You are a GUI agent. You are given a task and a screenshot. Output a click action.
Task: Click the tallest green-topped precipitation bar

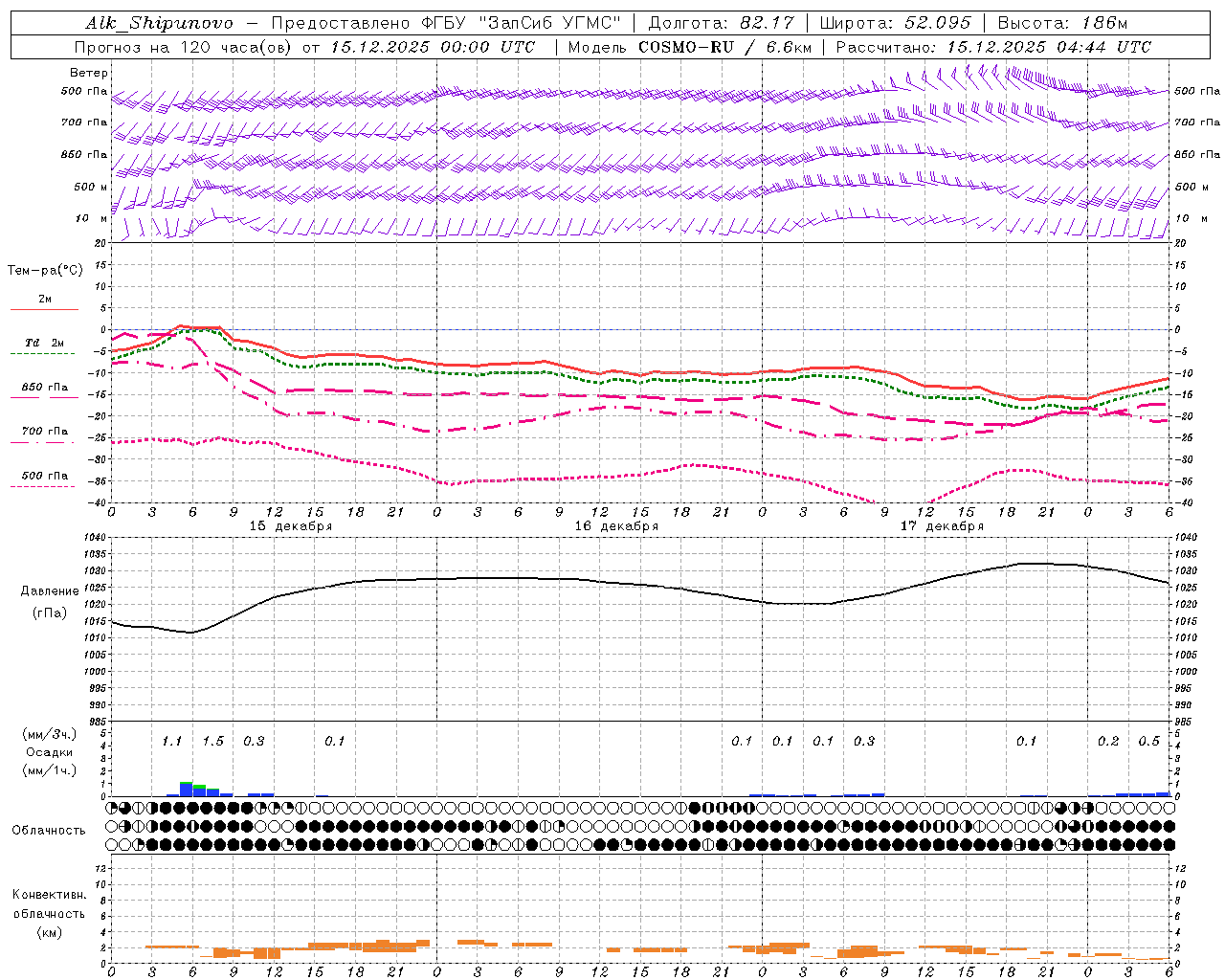(x=186, y=789)
